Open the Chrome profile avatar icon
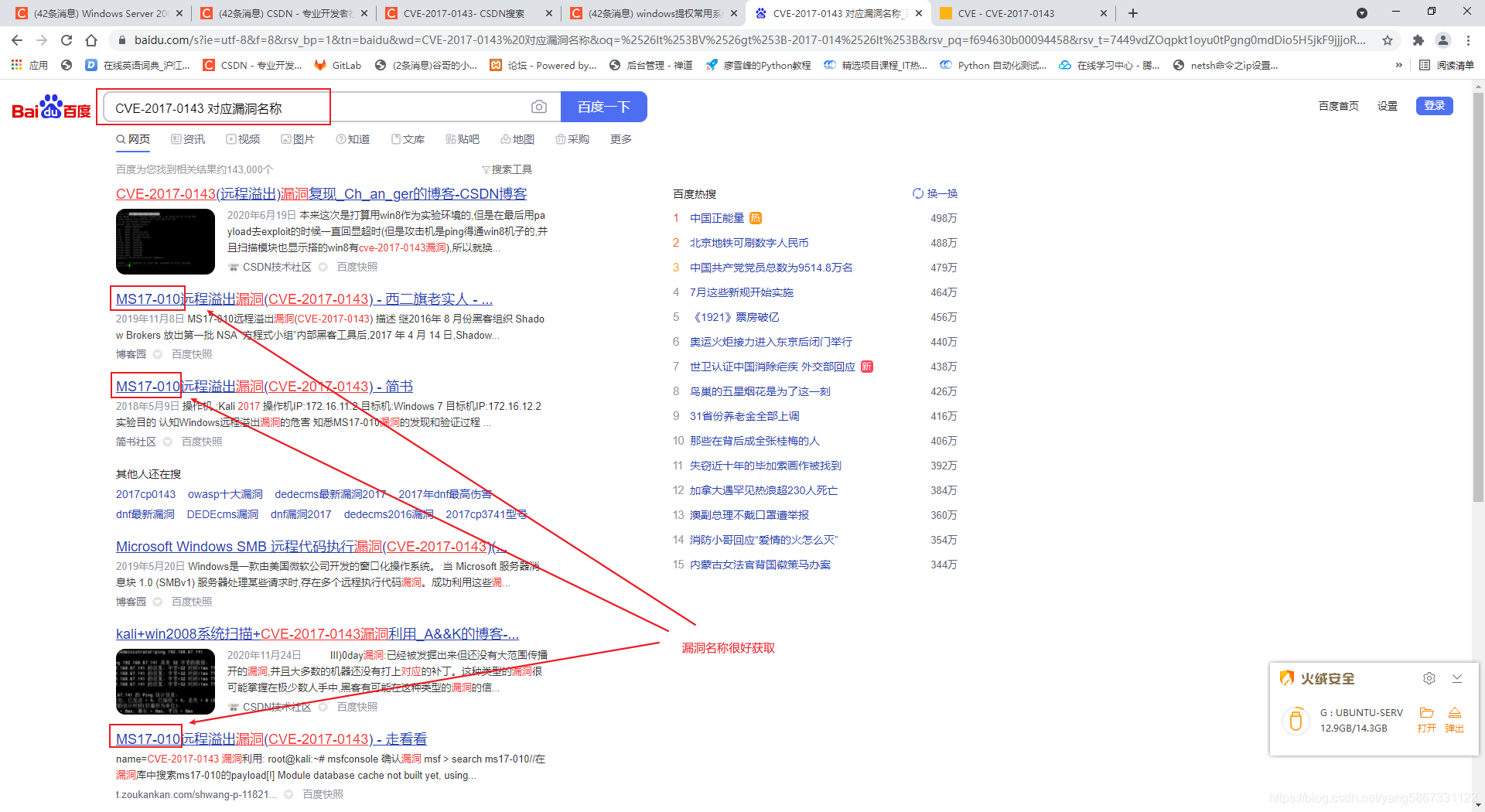Image resolution: width=1485 pixels, height=812 pixels. tap(1443, 40)
